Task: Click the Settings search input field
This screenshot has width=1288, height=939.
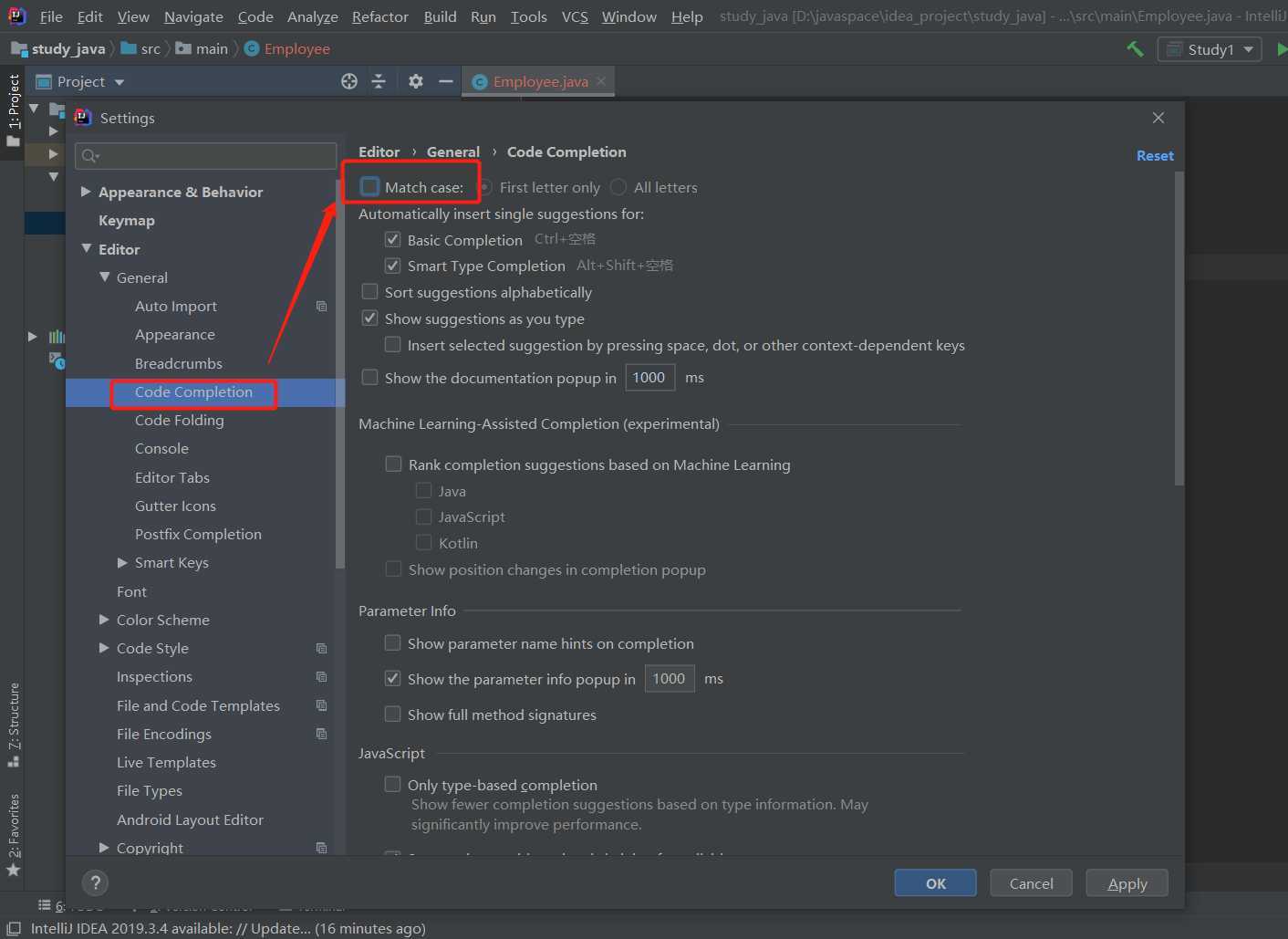Action: [x=206, y=156]
